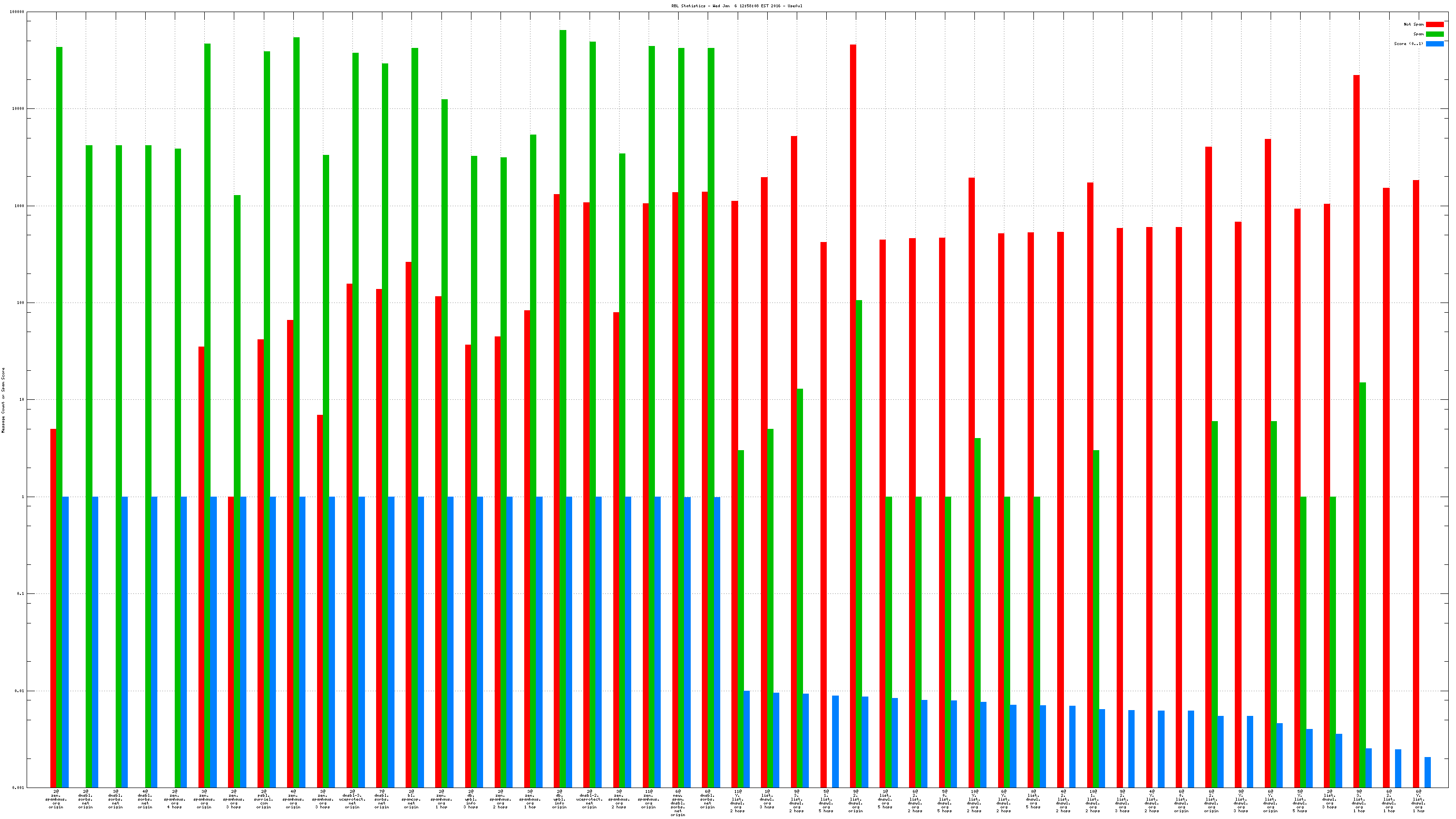Click the bl.spamcop.net origin x-axis label
1456x819 pixels.
411,799
